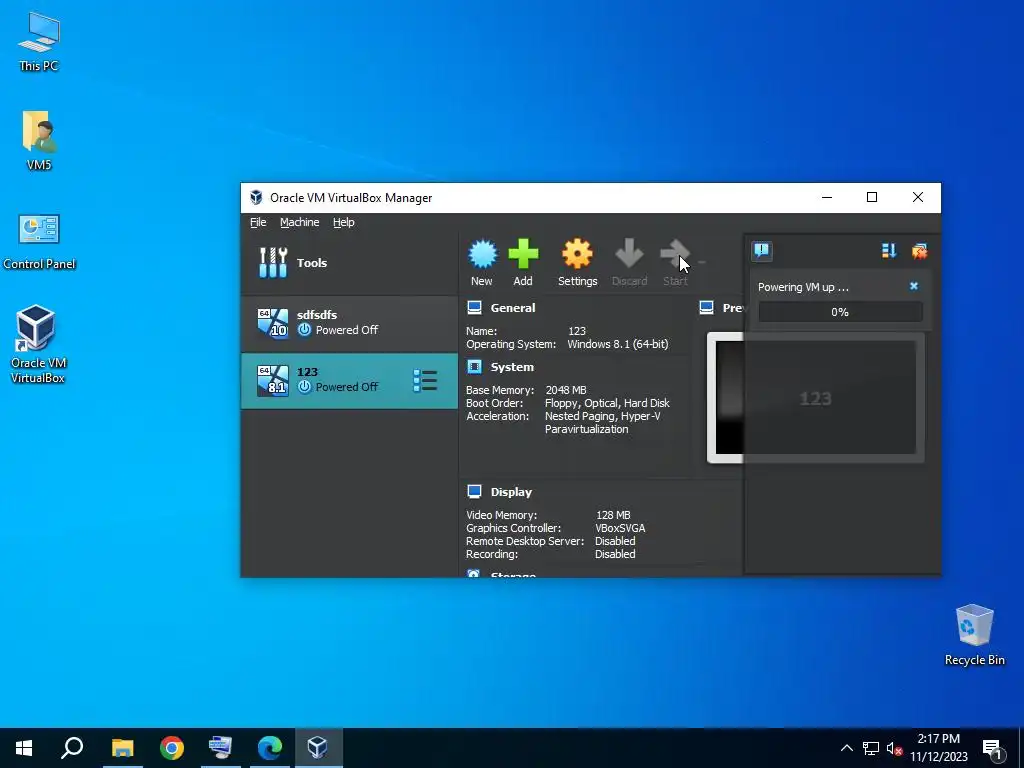Click the Windows 8.1 (64-bit) operating system value
The width and height of the screenshot is (1024, 768).
pos(618,344)
